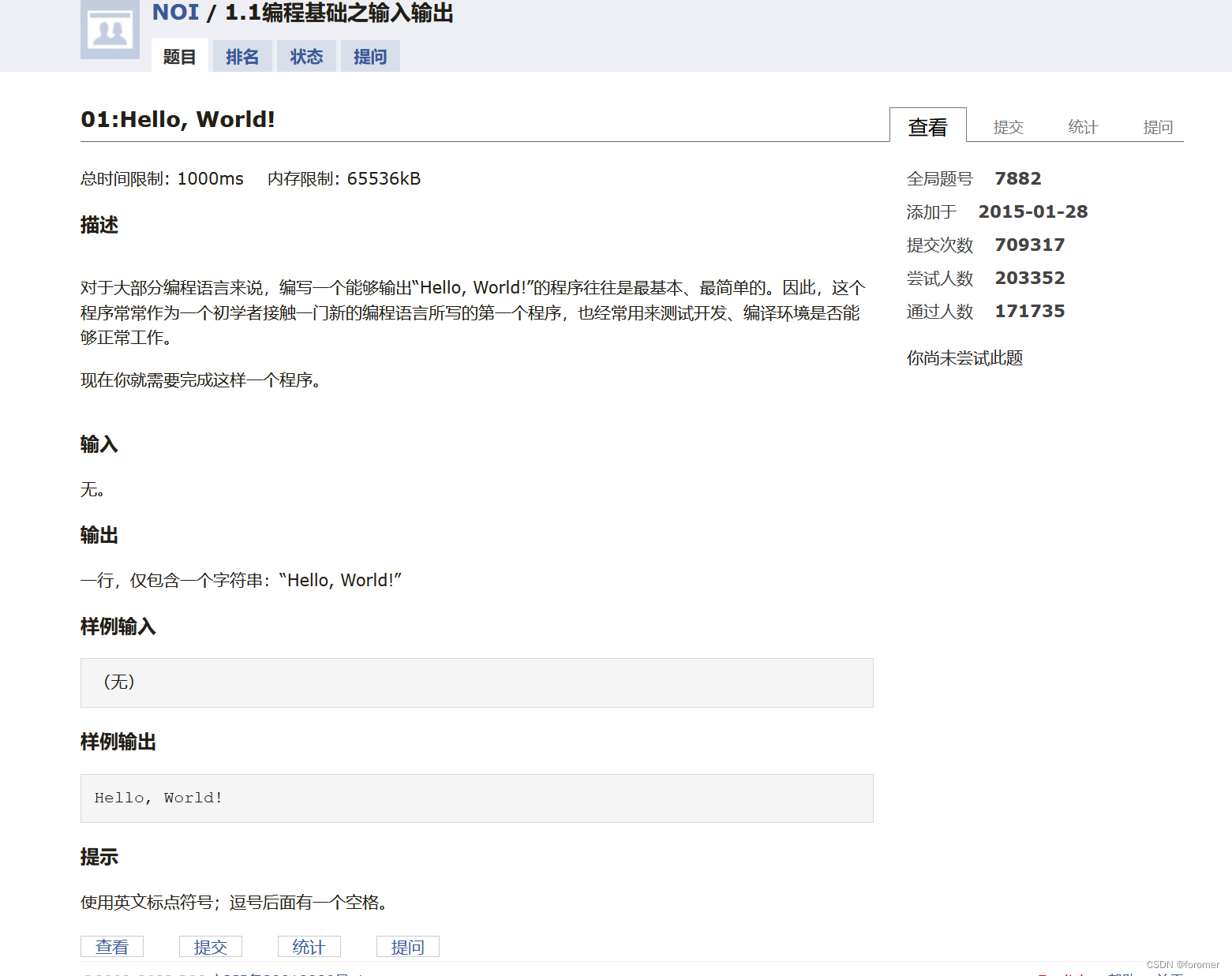Image resolution: width=1232 pixels, height=976 pixels.
Task: Open the NOI breadcrumb link
Action: [x=175, y=13]
